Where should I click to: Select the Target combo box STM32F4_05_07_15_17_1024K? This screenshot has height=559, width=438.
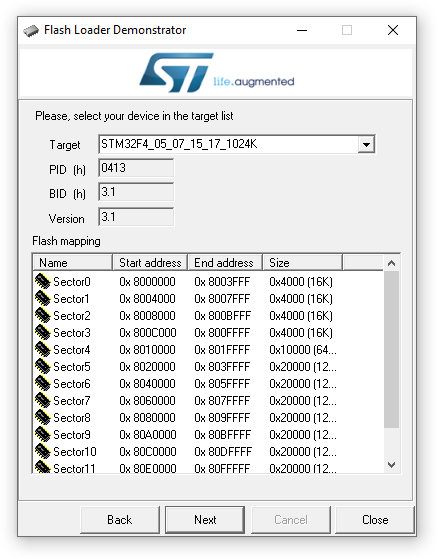[x=237, y=144]
